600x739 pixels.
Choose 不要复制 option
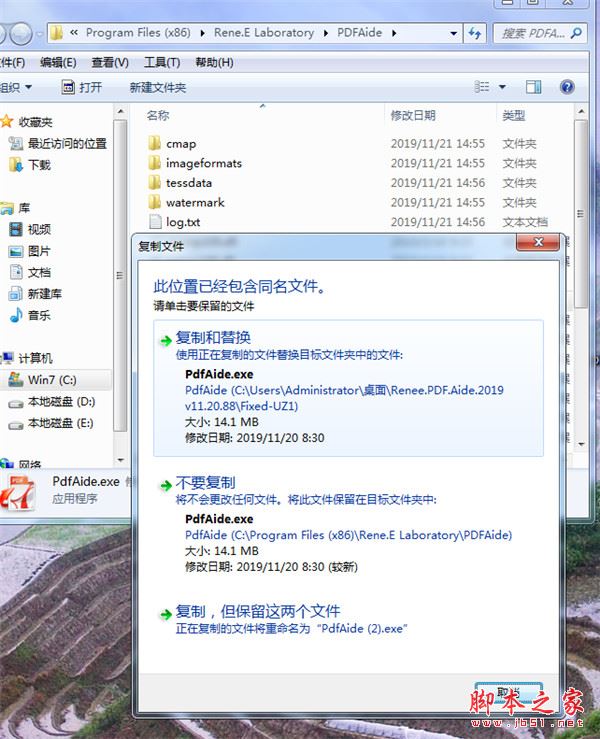348,525
